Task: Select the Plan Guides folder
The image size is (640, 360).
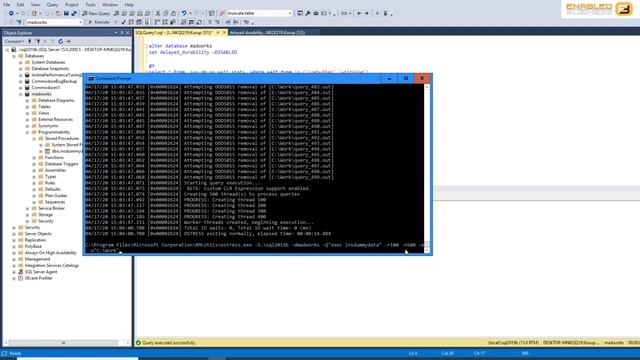Action: tap(56, 196)
